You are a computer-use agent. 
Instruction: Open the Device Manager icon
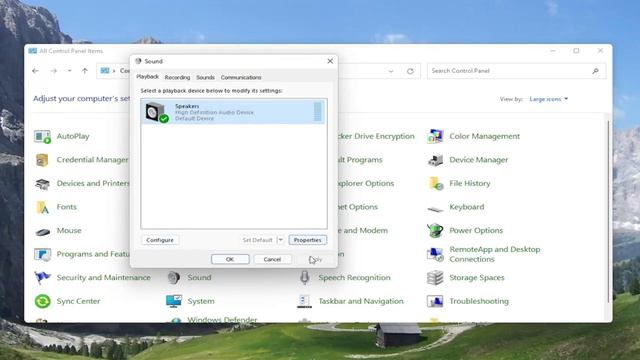tap(435, 160)
